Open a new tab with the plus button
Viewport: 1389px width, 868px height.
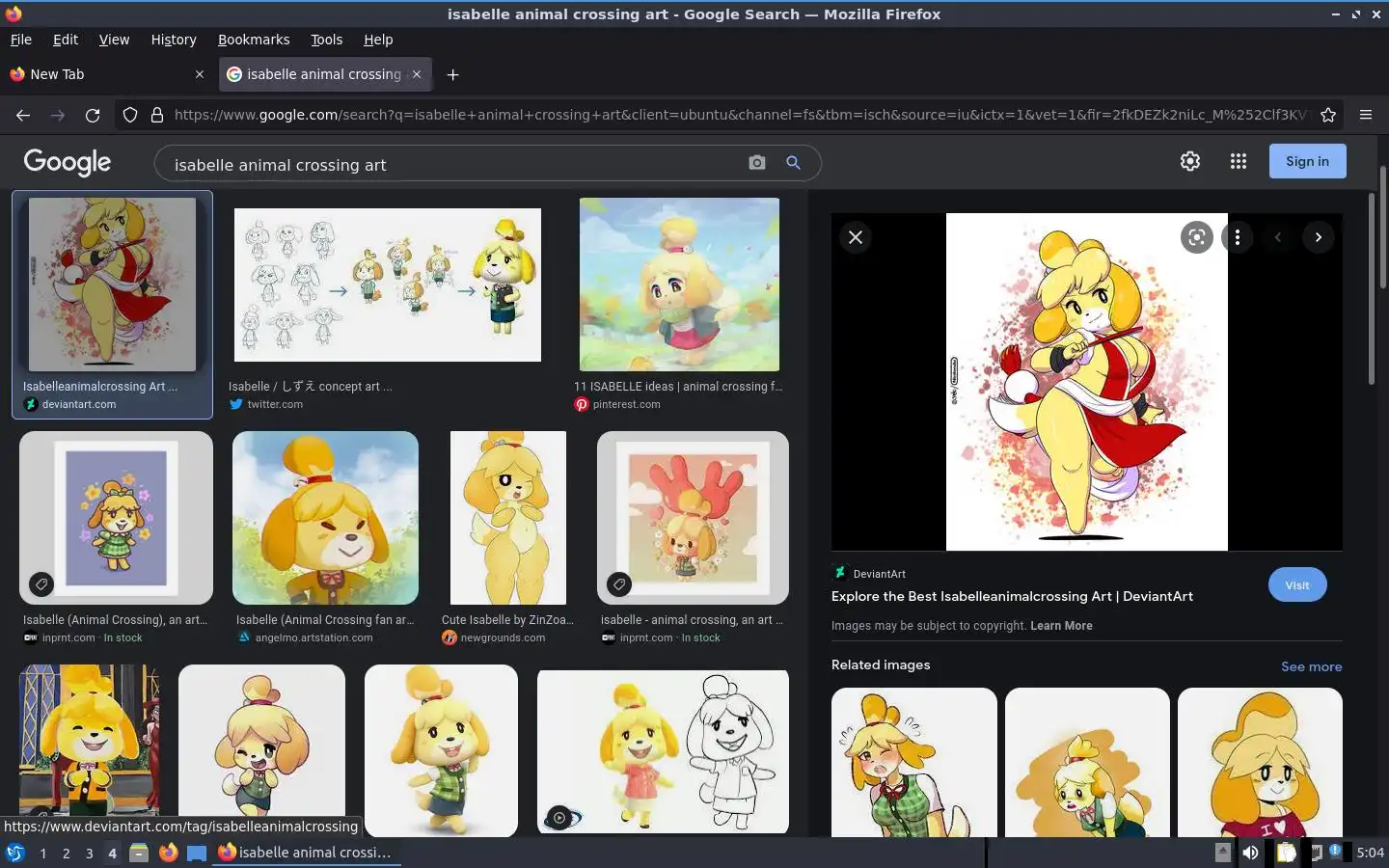(452, 74)
